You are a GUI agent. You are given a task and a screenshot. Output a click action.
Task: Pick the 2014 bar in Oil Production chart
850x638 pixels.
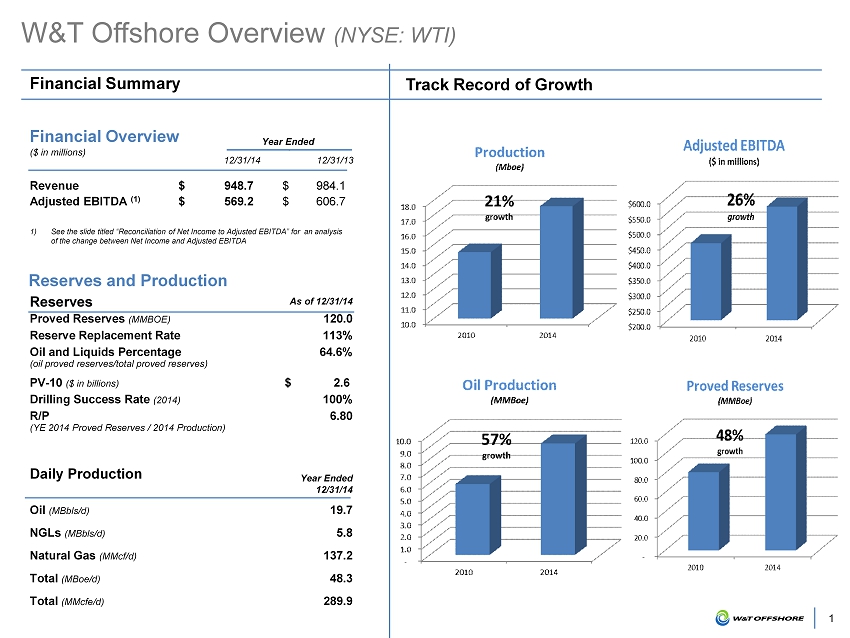click(557, 499)
